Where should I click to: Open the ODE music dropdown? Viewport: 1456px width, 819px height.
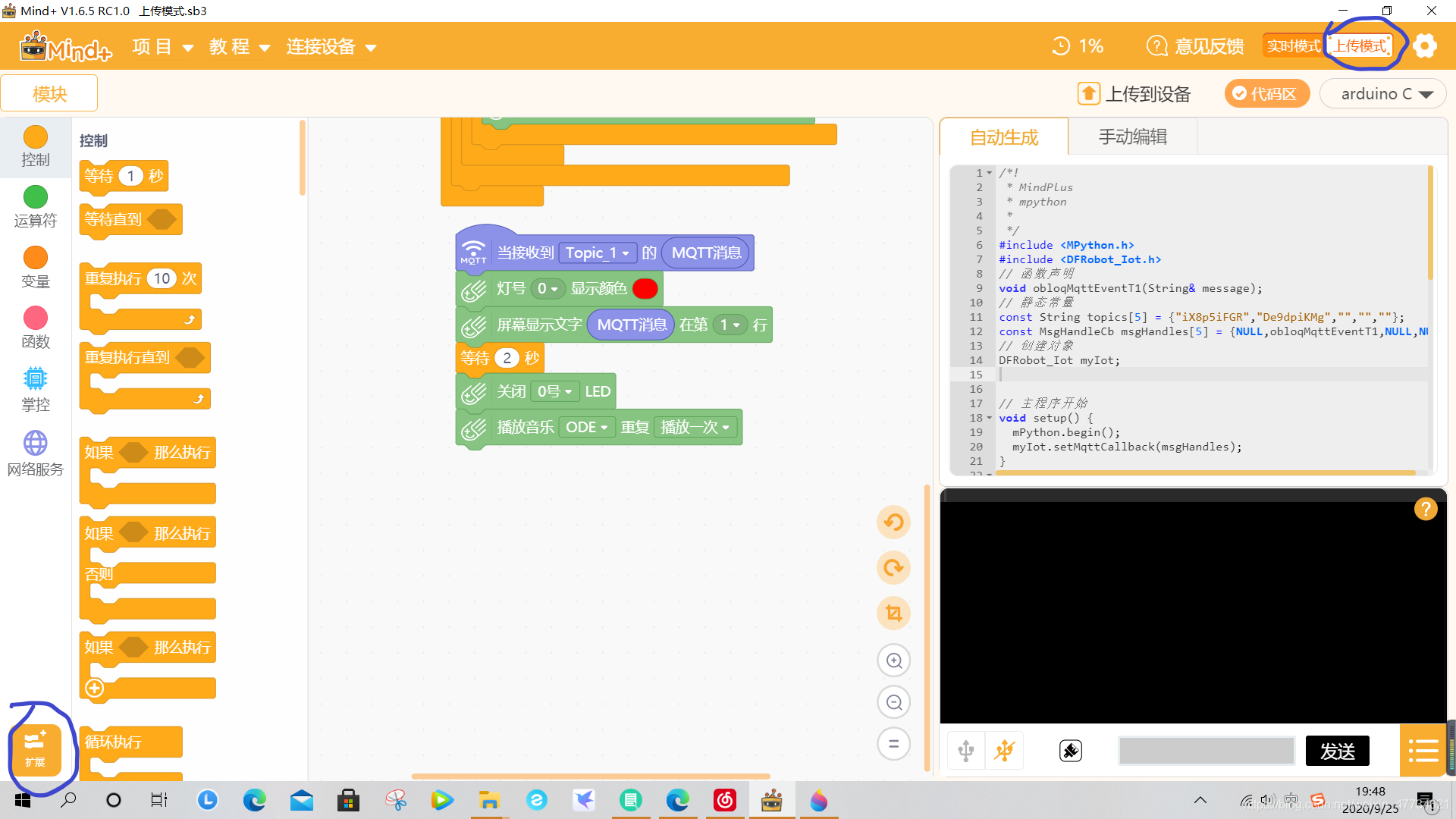pyautogui.click(x=586, y=427)
